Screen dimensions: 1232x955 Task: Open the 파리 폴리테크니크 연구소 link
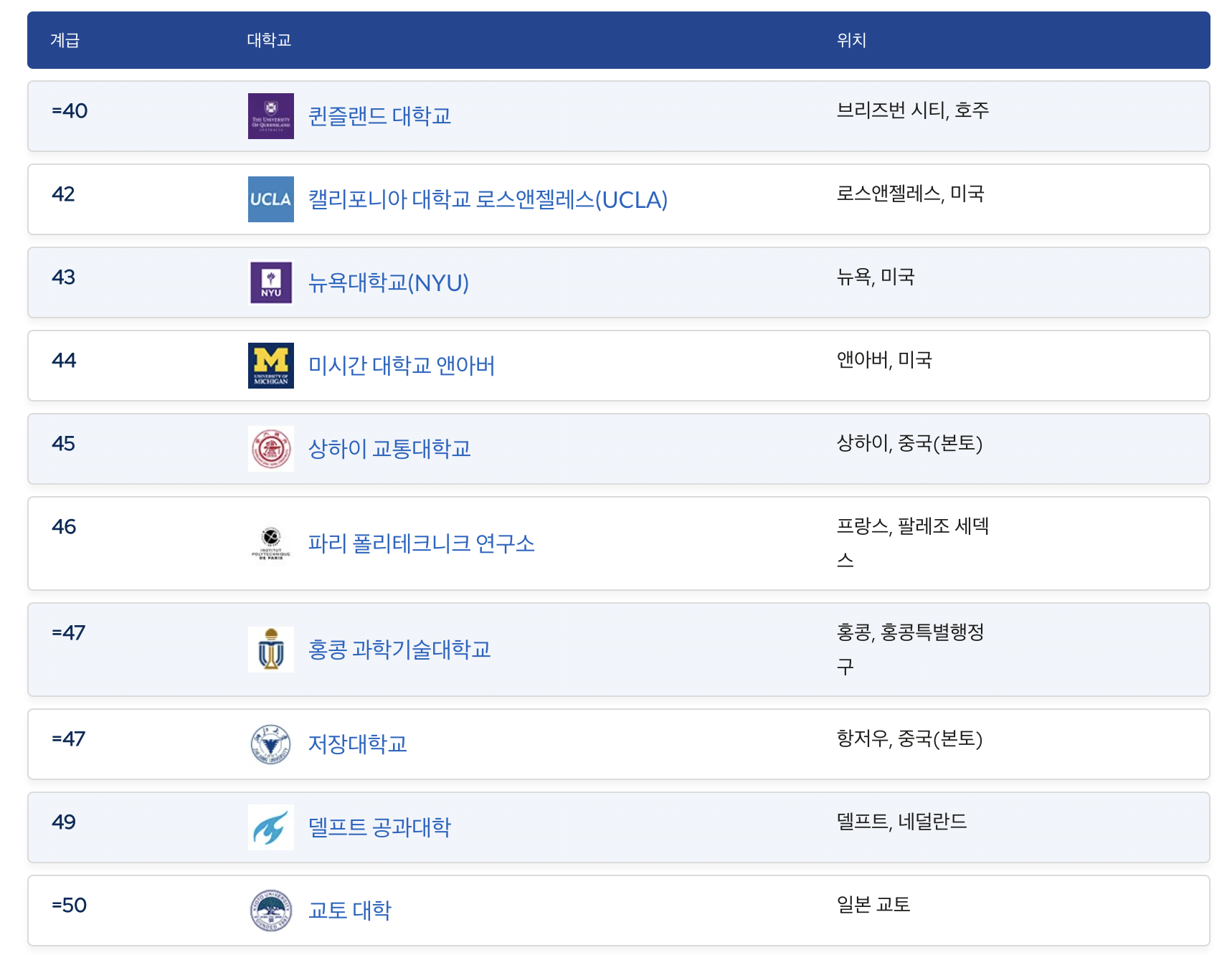pos(422,543)
